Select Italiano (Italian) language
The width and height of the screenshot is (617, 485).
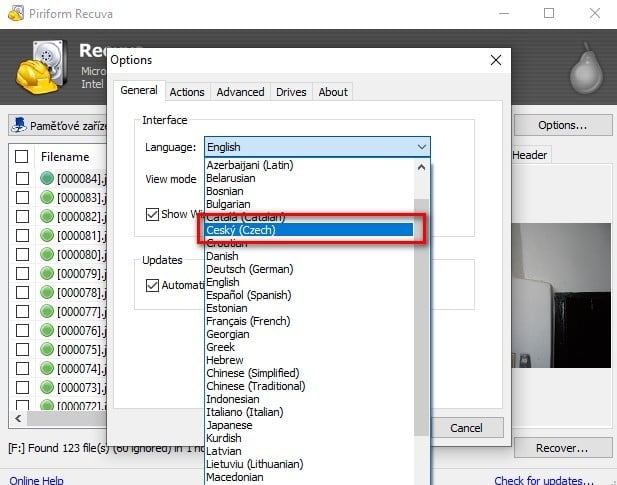click(309, 412)
